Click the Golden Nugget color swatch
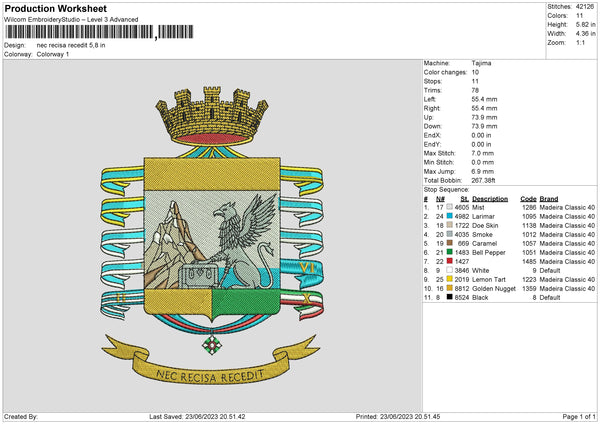 (x=450, y=288)
